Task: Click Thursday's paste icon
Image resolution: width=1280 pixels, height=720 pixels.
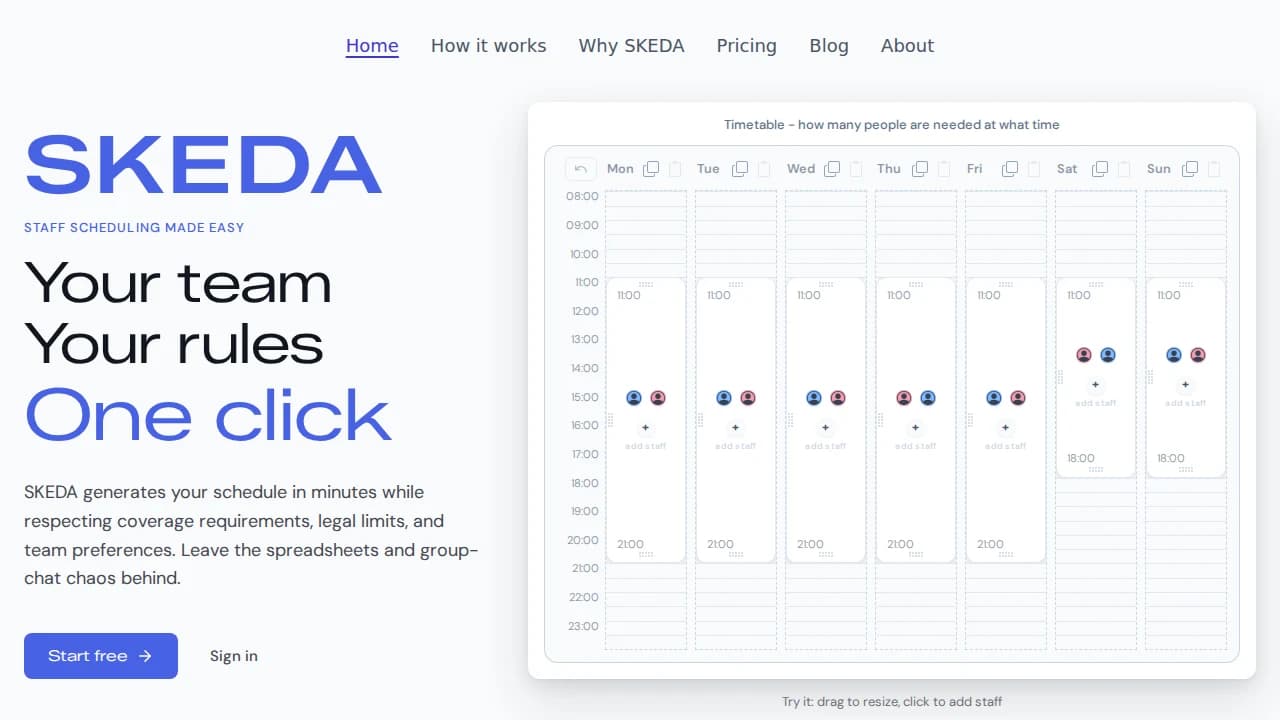Action: click(x=943, y=168)
